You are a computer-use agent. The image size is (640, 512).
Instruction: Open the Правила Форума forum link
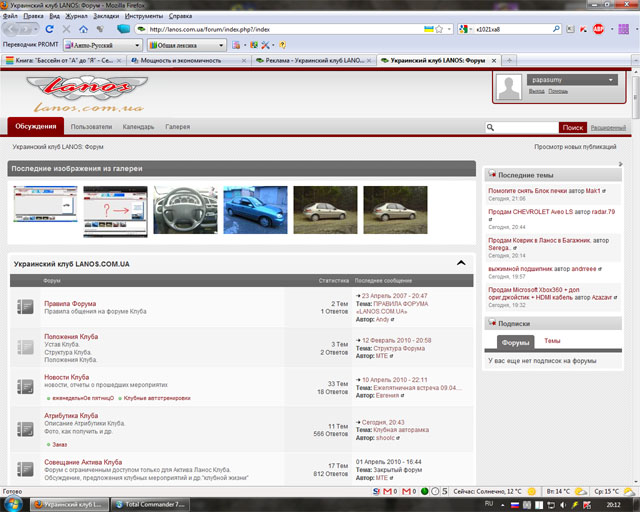pos(70,304)
